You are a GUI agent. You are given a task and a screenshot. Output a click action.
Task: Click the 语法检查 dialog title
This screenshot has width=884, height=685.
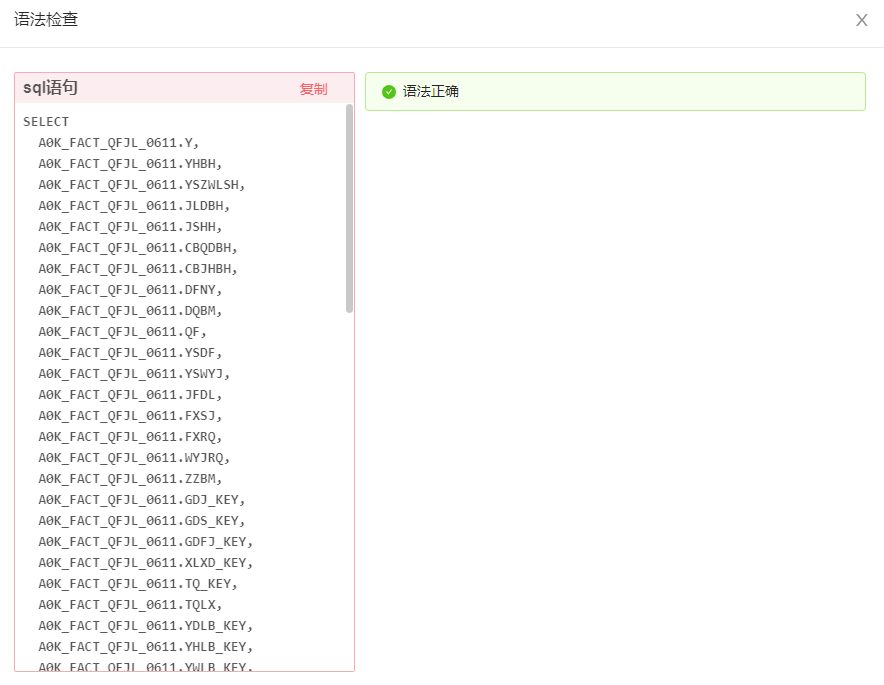coord(46,19)
